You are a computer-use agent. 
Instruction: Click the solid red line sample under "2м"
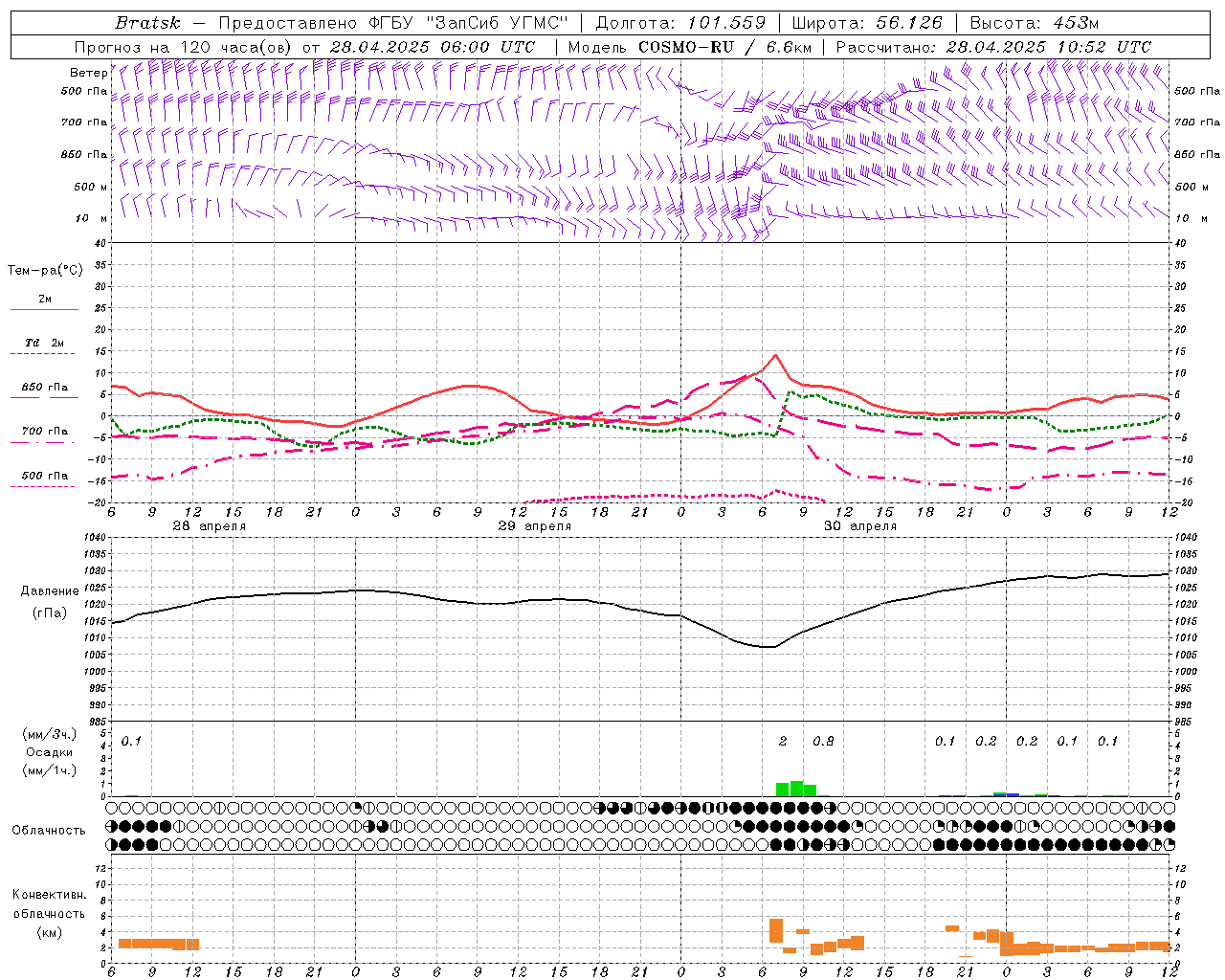pos(44,310)
